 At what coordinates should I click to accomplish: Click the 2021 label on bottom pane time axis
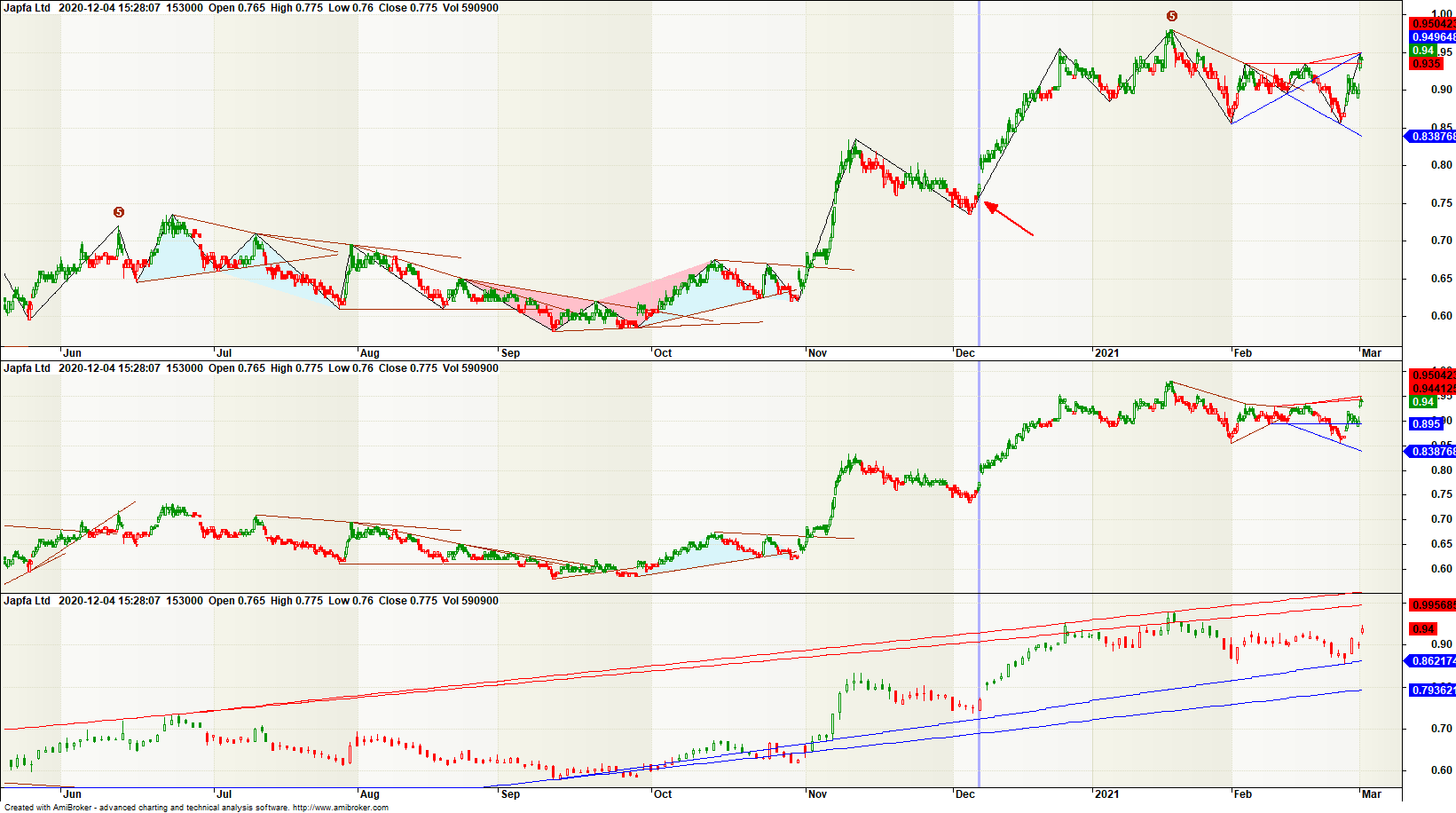1107,794
